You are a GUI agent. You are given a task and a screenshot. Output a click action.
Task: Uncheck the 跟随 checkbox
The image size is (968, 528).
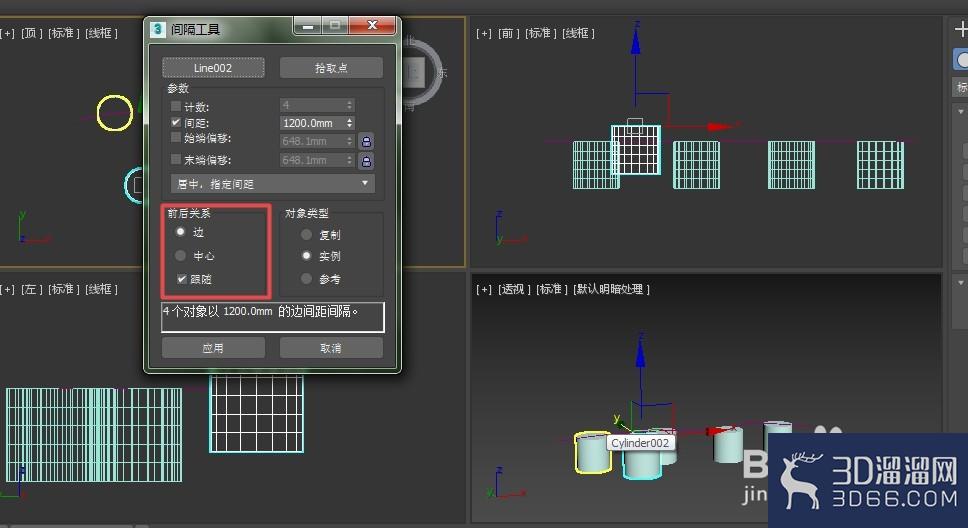tap(182, 279)
